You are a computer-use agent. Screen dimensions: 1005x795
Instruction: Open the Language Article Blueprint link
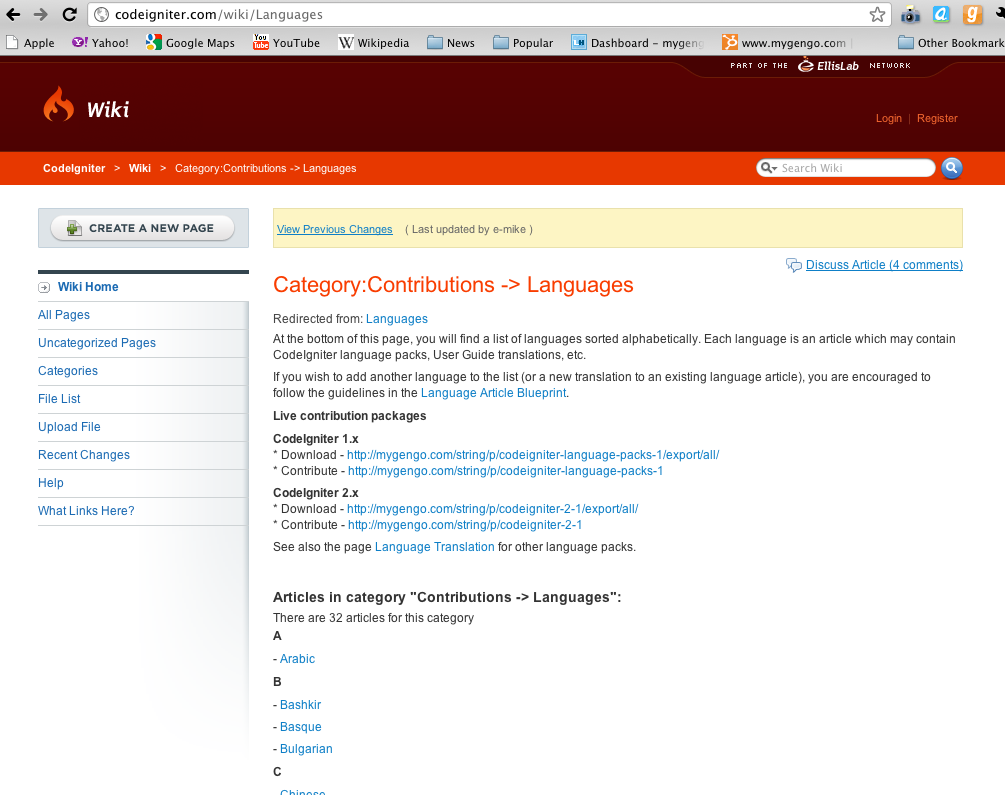pyautogui.click(x=494, y=393)
